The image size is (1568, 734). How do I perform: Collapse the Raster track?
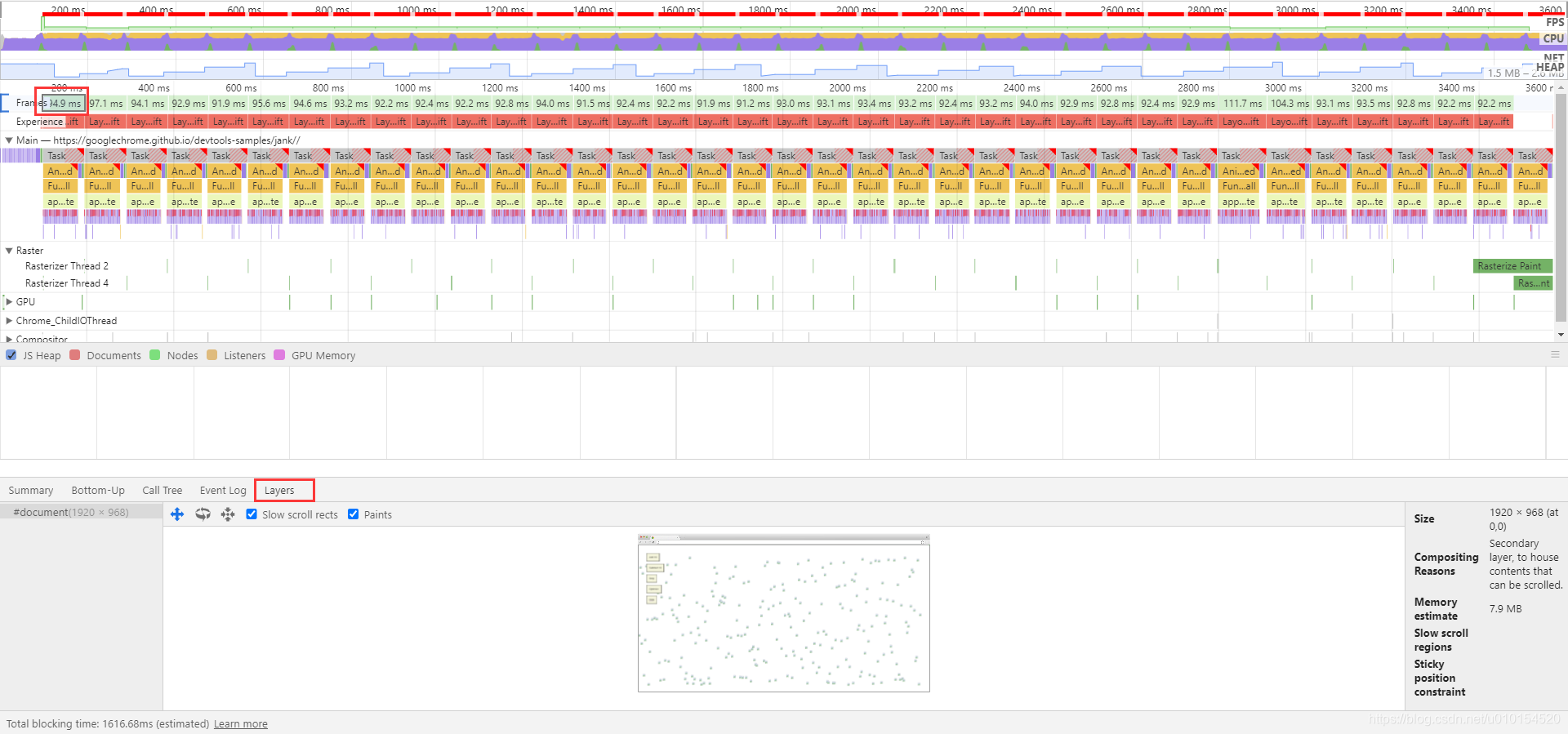pos(9,251)
